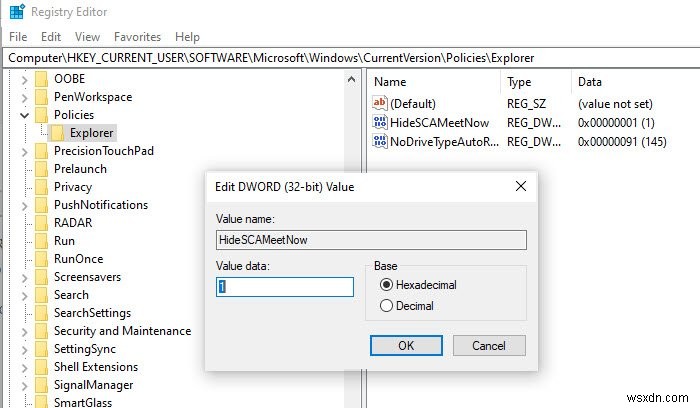
Task: Expand the OOBE tree node
Action: [x=25, y=80]
